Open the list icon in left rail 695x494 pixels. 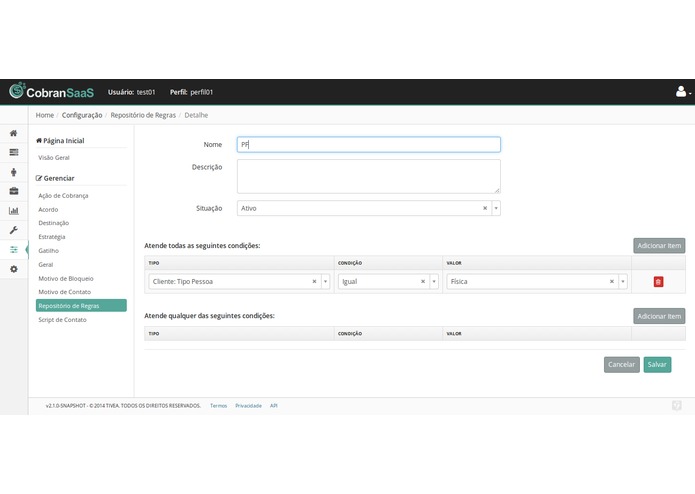coord(14,152)
